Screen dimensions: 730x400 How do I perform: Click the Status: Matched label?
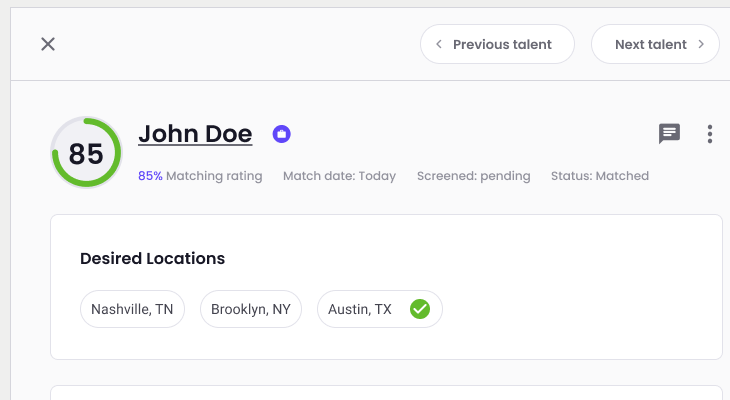click(x=599, y=176)
